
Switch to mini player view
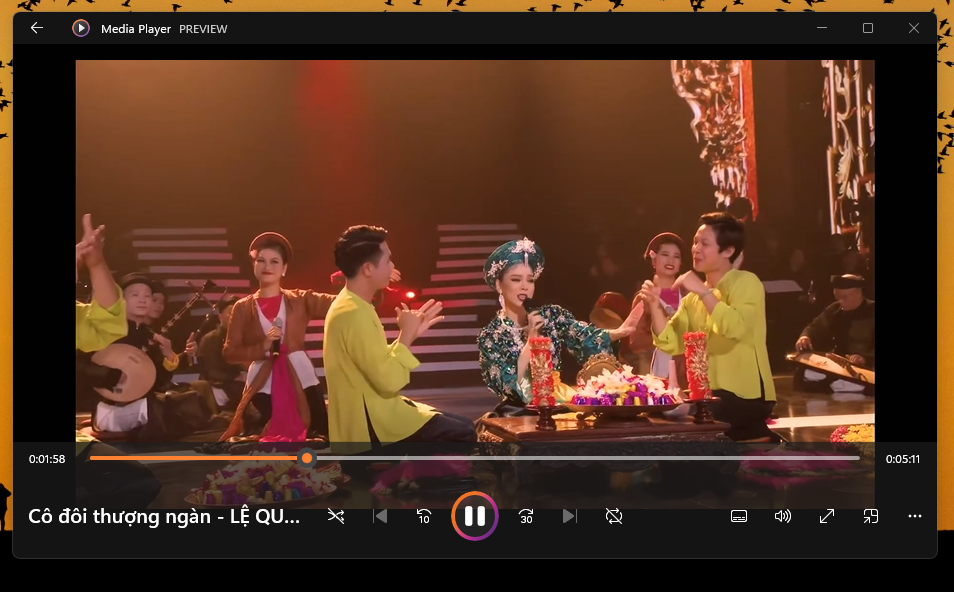click(x=871, y=517)
